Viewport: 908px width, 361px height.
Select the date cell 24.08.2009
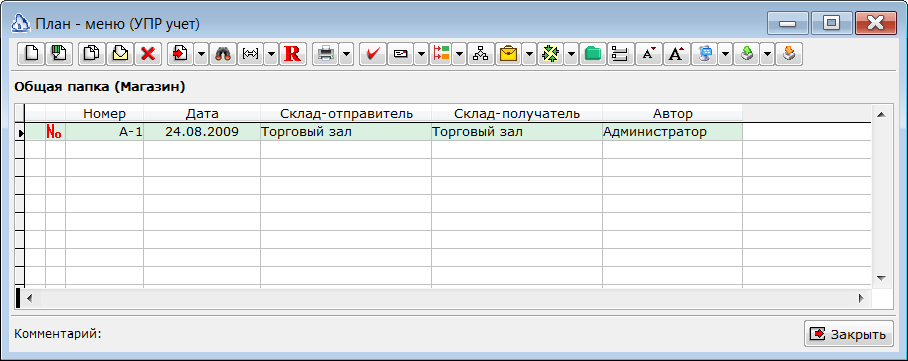coord(202,132)
